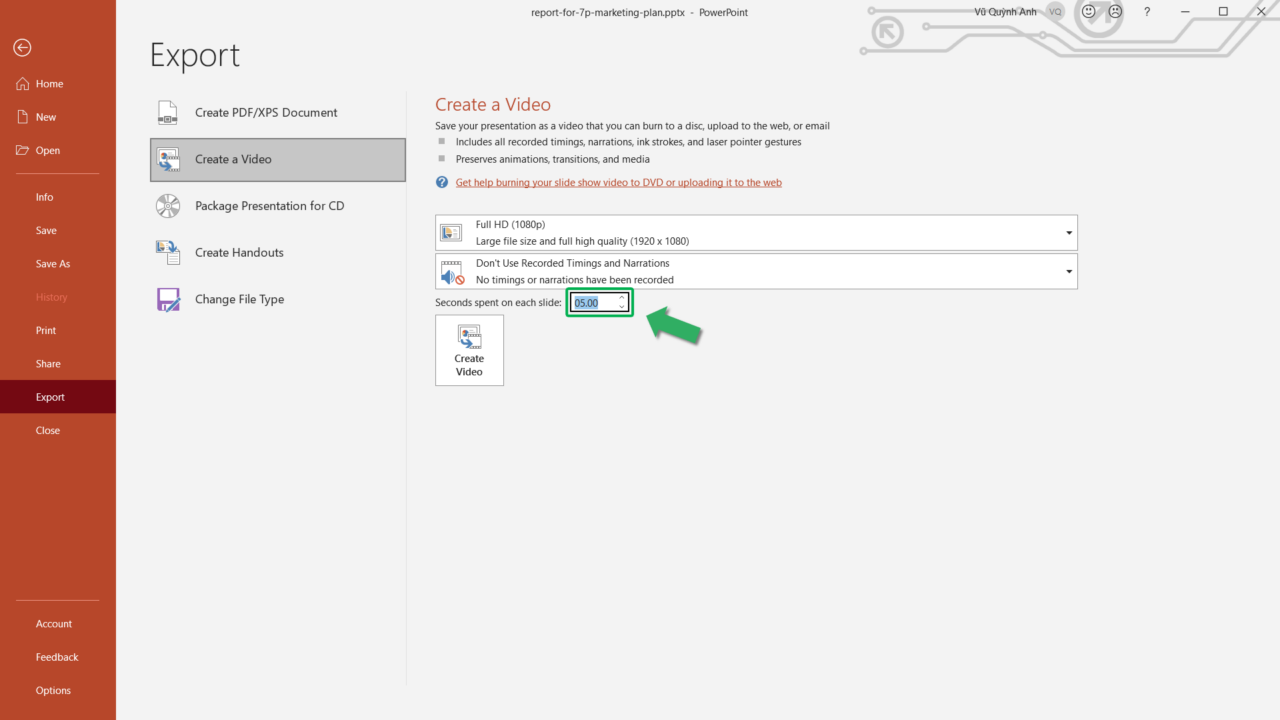The width and height of the screenshot is (1280, 720).
Task: Click the frowning face feedback icon
Action: click(1114, 11)
